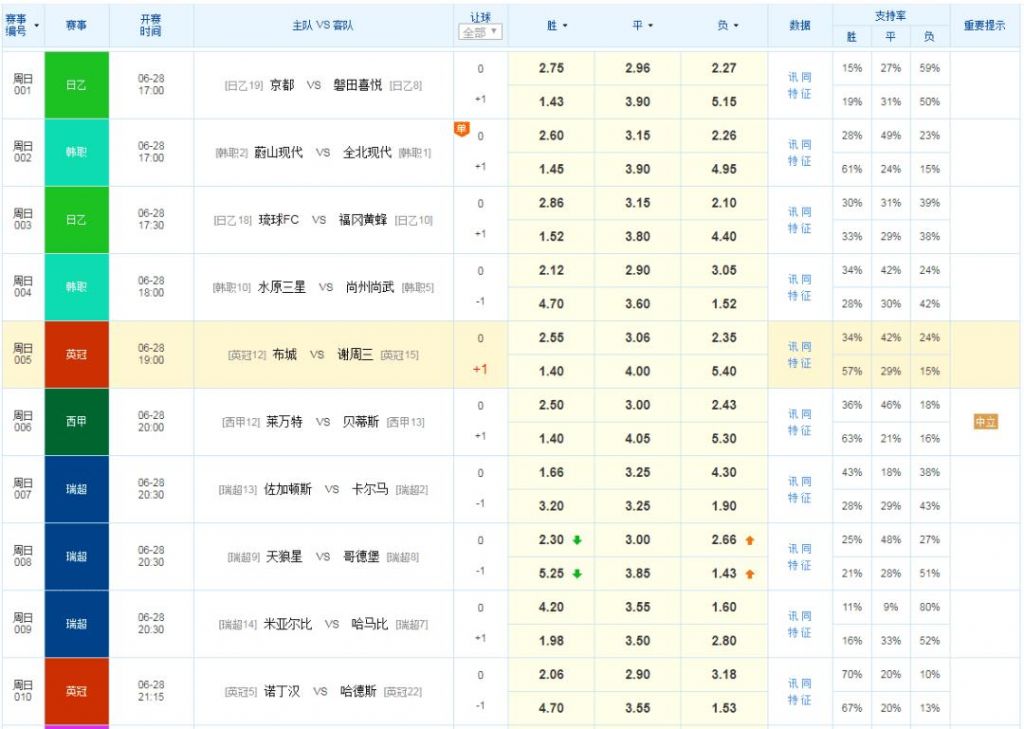The width and height of the screenshot is (1024, 729).
Task: Click the orange 单 badge on 蔚山现代 row
Action: tap(462, 129)
